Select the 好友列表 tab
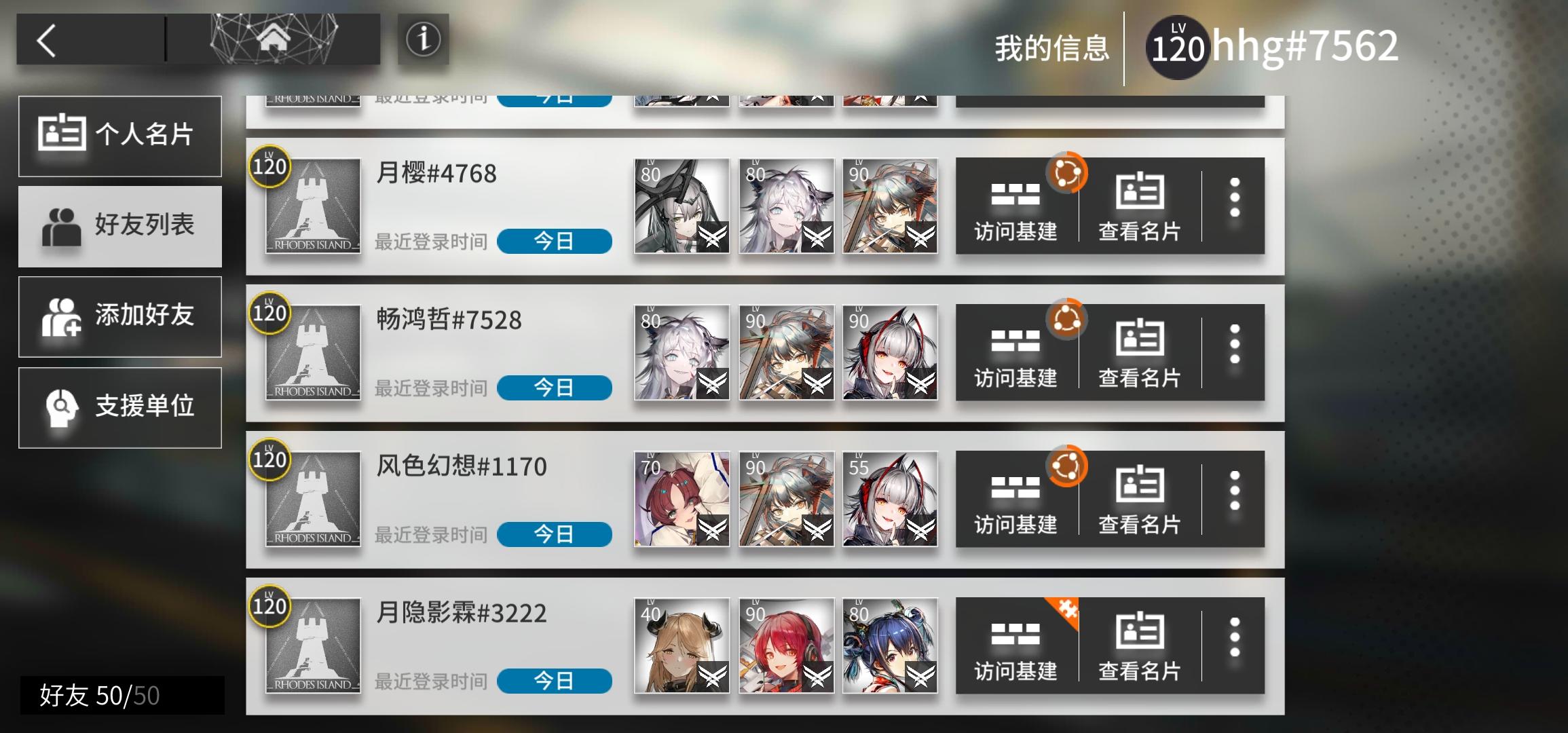This screenshot has width=1568, height=733. (x=120, y=226)
